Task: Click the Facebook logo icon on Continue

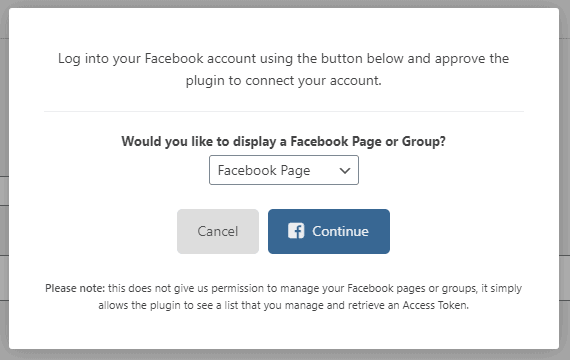Action: (x=296, y=231)
